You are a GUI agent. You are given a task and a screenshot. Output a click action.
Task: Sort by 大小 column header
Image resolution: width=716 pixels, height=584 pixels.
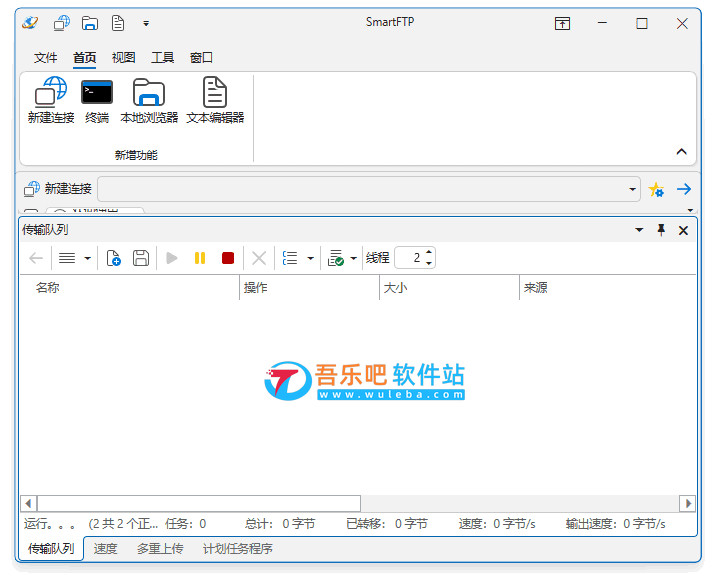click(x=449, y=288)
